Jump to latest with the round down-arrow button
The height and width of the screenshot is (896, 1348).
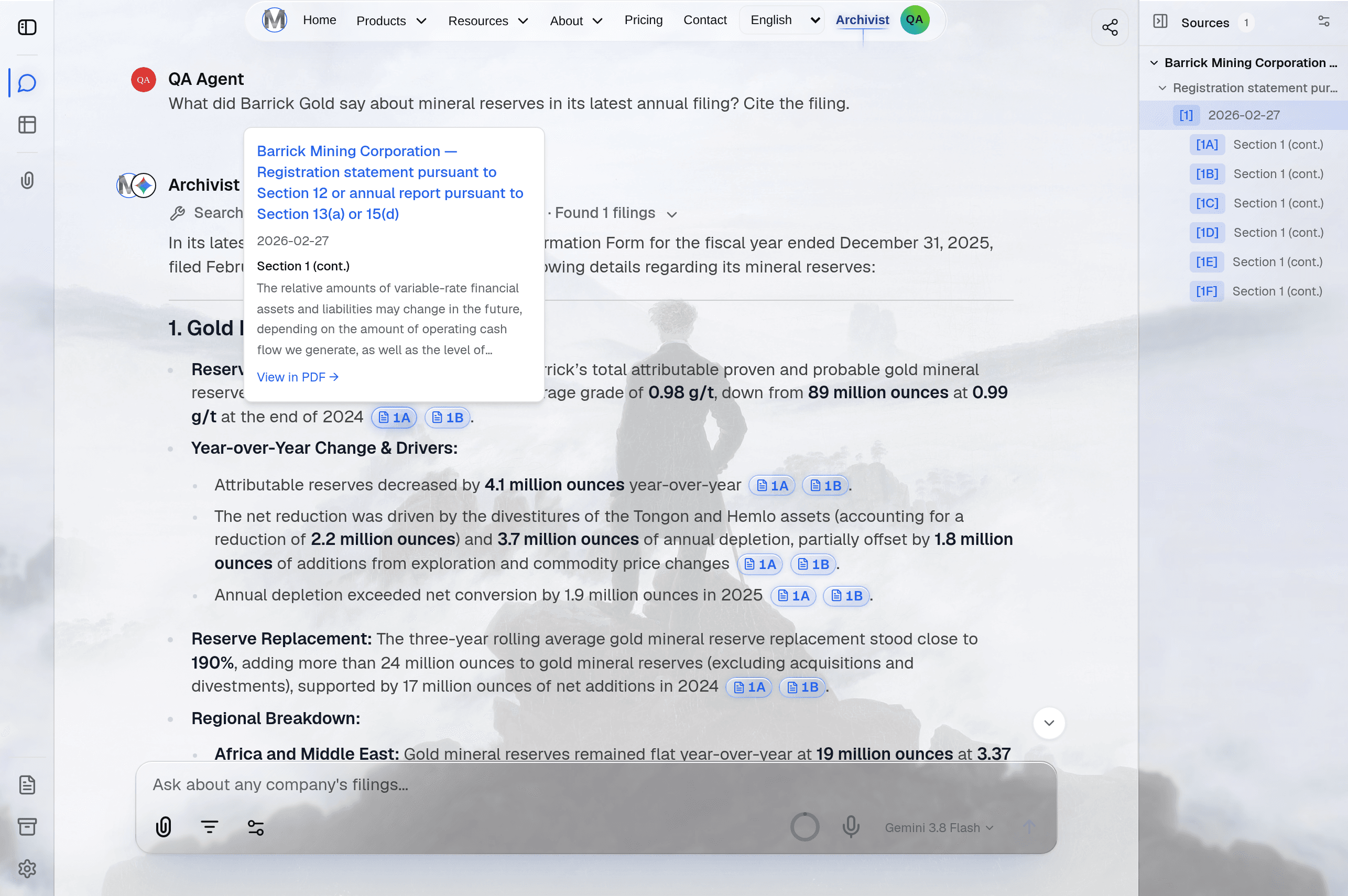[1048, 723]
